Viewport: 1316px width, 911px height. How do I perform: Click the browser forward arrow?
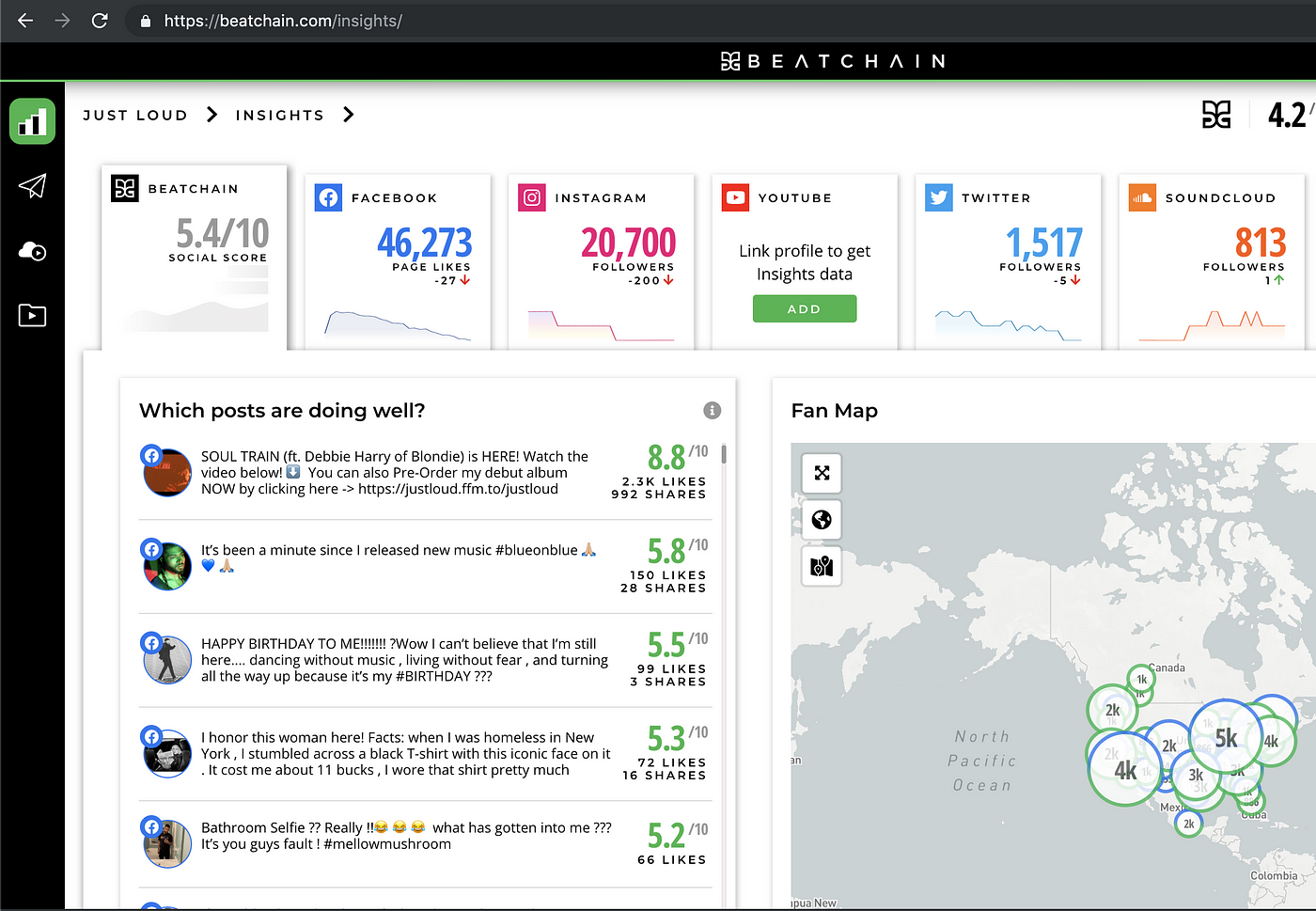[x=62, y=21]
